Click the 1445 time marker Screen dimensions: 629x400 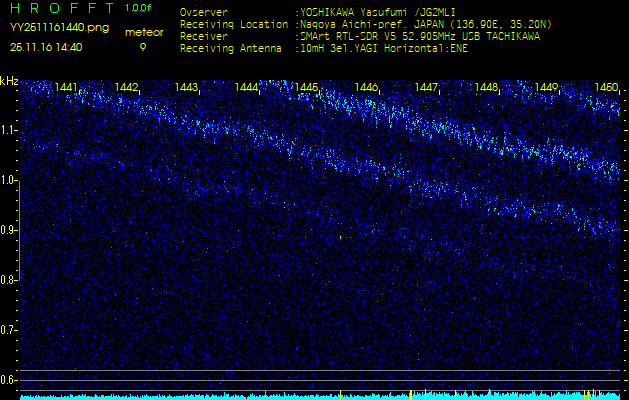307,88
